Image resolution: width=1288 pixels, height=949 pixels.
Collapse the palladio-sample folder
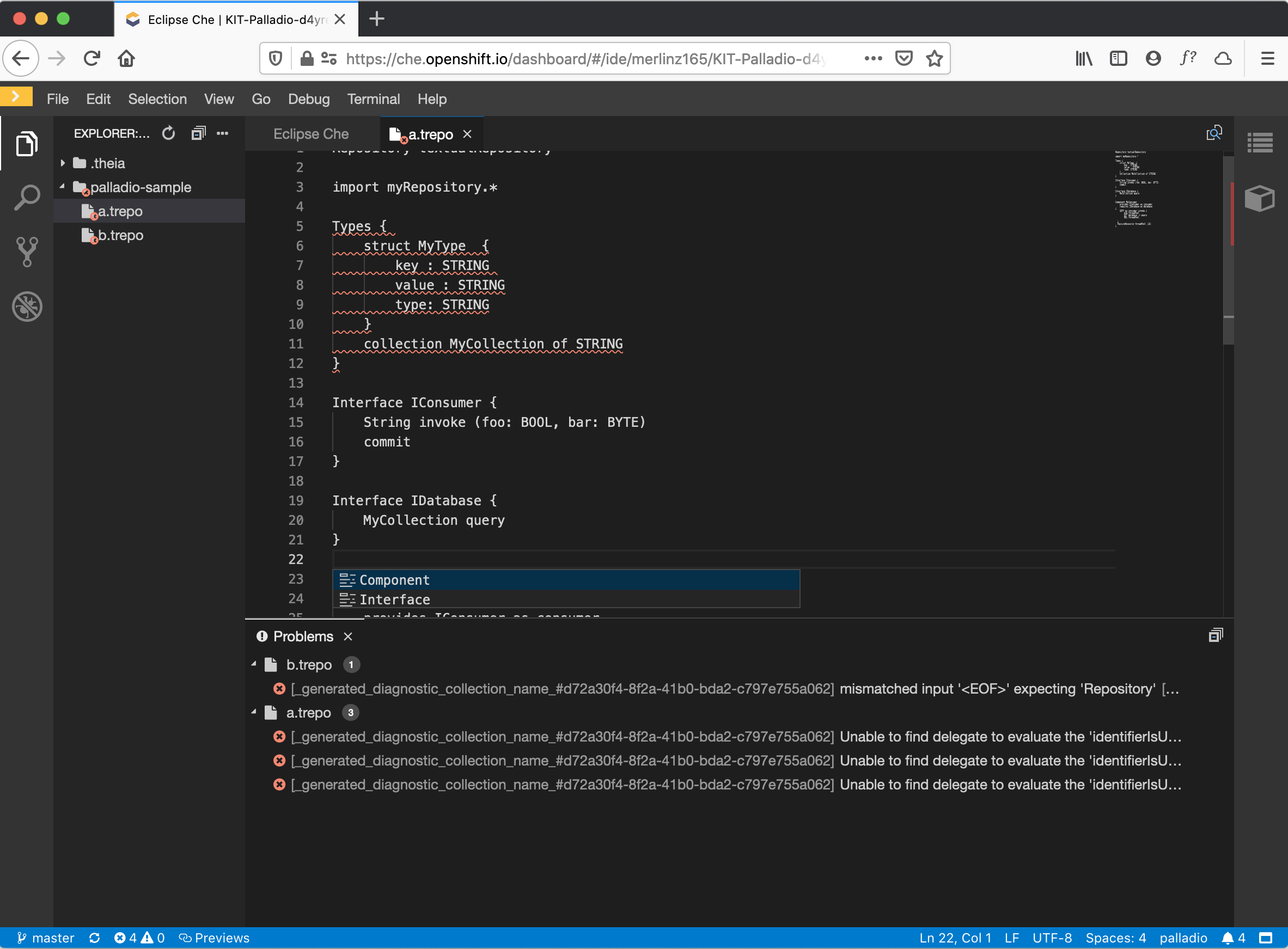(63, 187)
